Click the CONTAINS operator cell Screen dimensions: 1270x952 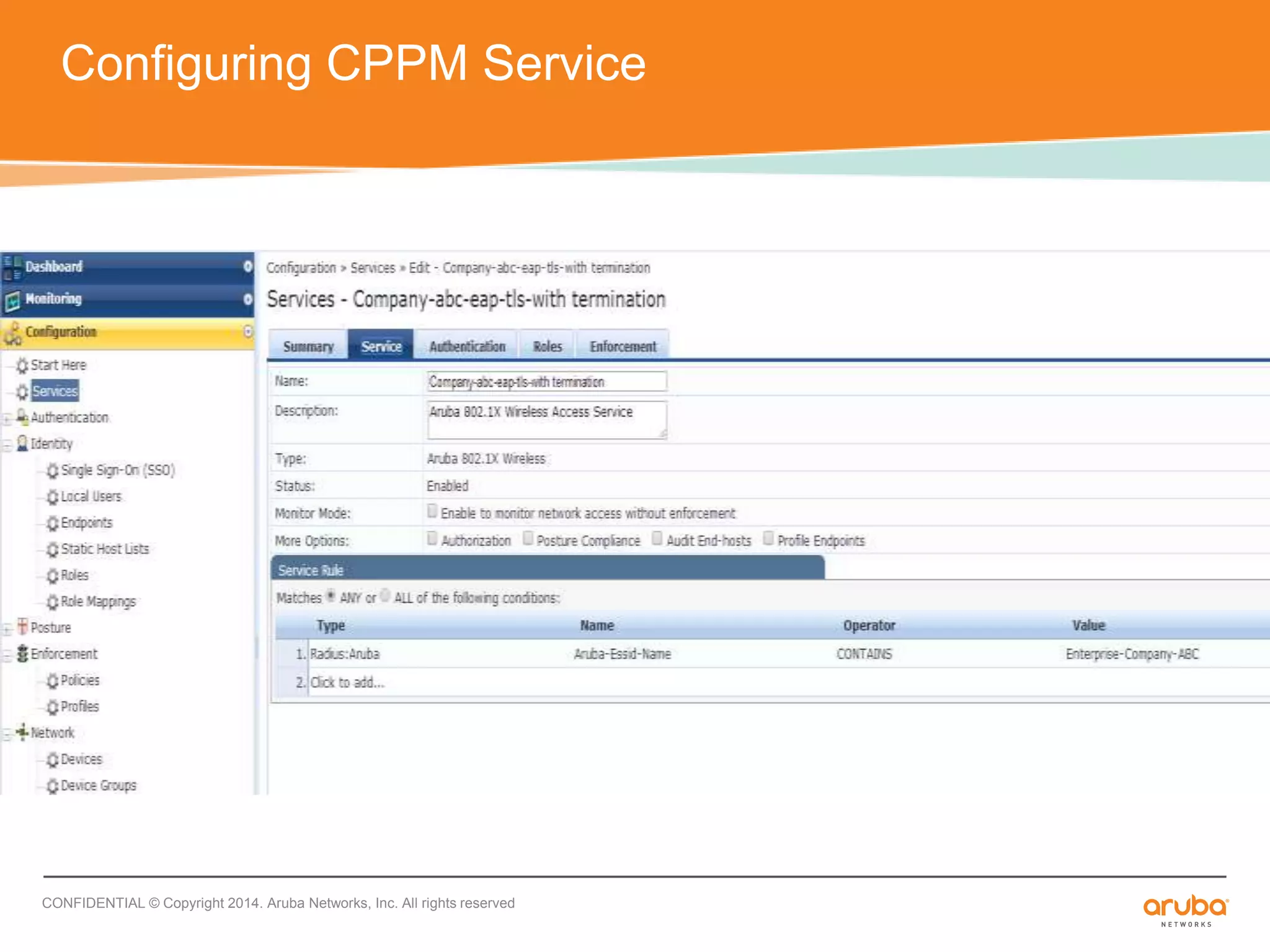(x=864, y=654)
